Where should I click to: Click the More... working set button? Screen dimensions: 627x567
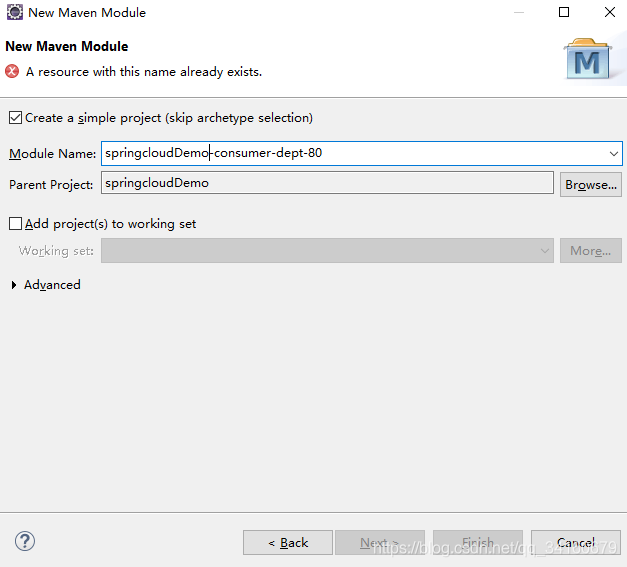coord(591,251)
